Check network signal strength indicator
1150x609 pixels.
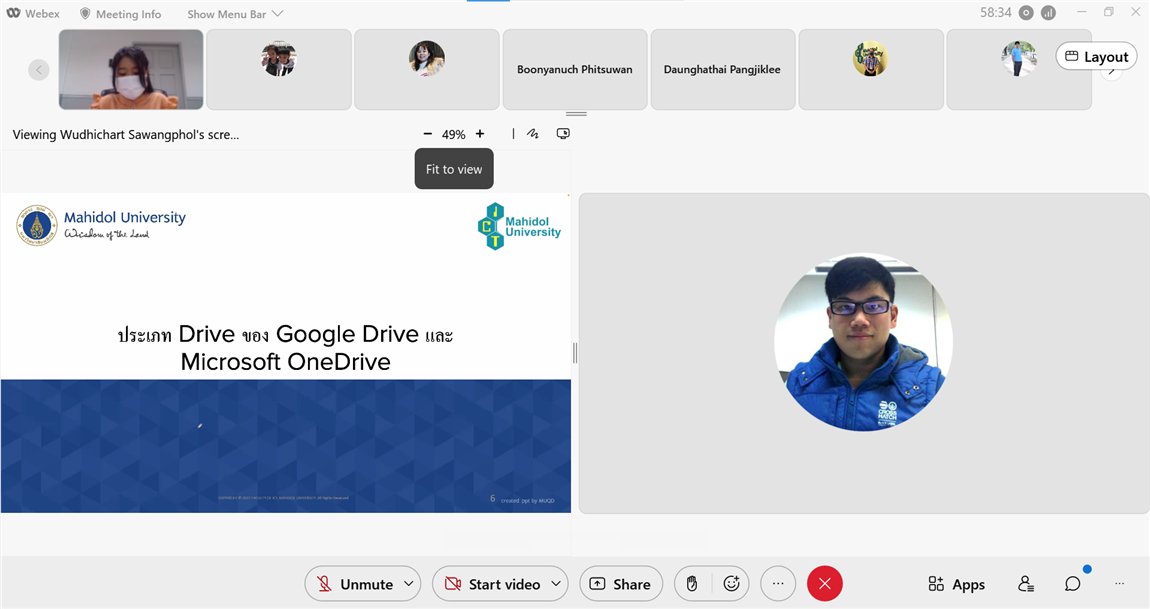1048,13
